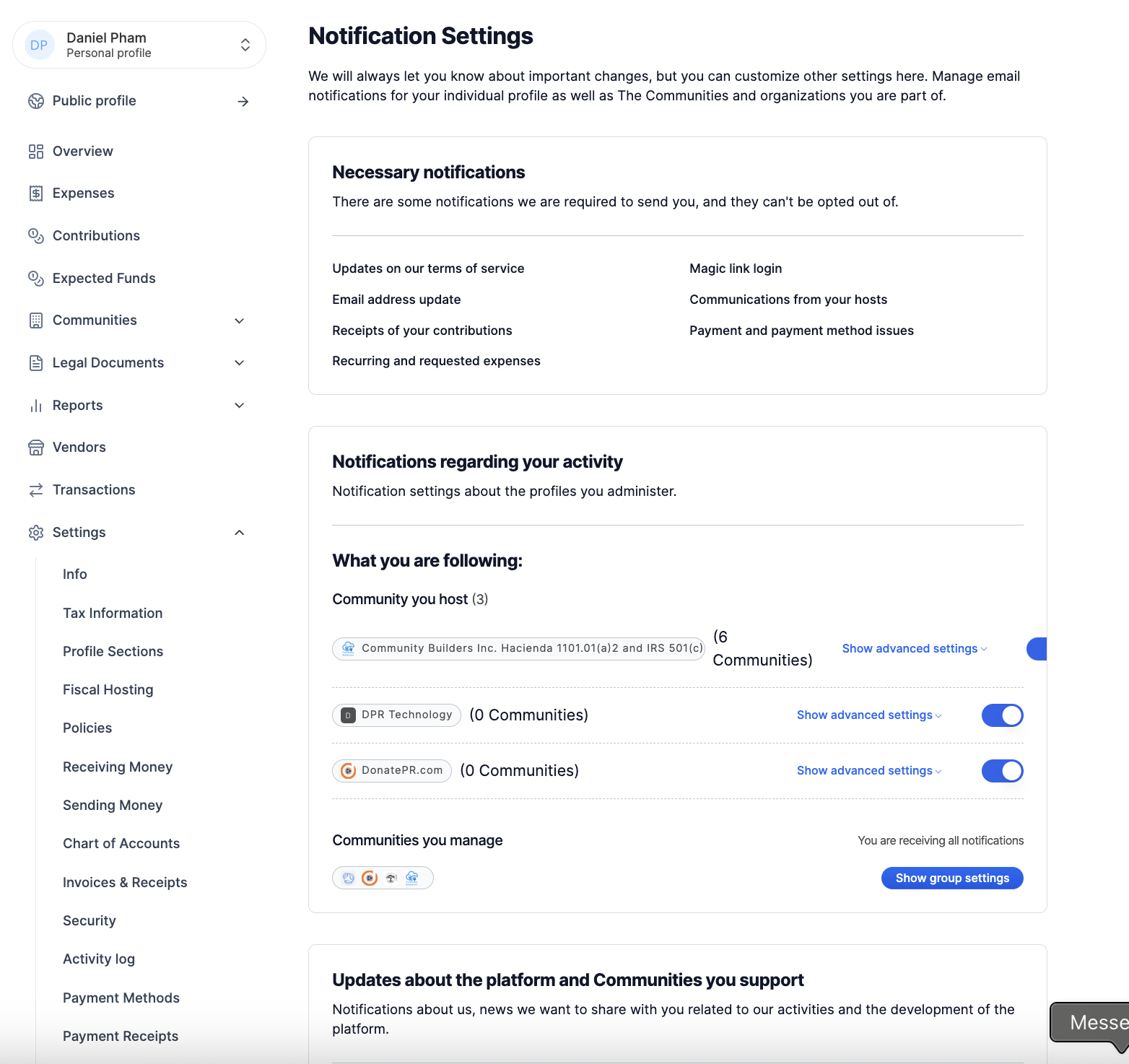Click the Contributions coins icon
This screenshot has width=1129, height=1064.
click(x=36, y=236)
